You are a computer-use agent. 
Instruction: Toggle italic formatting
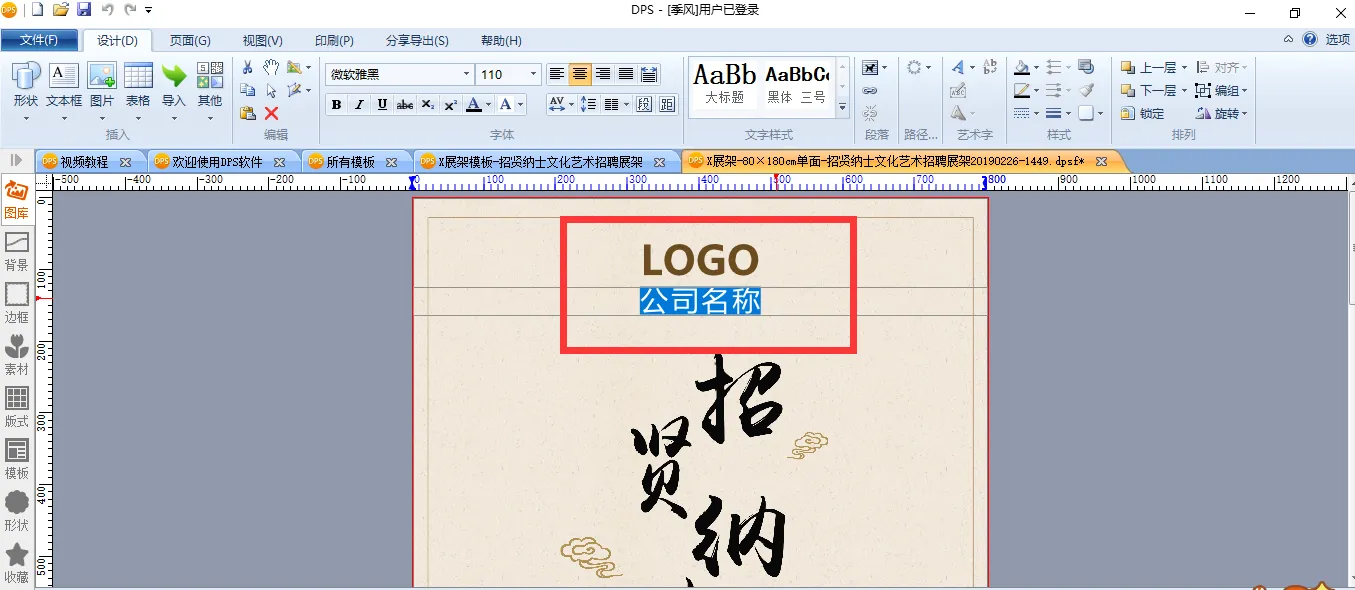tap(359, 105)
